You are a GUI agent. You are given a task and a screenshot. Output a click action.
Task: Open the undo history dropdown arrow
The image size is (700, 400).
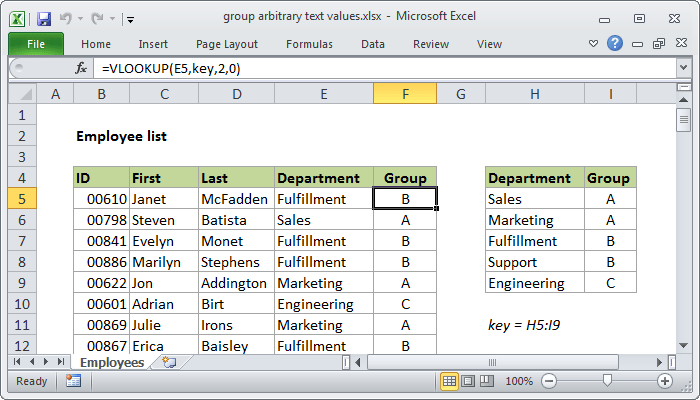click(x=80, y=19)
